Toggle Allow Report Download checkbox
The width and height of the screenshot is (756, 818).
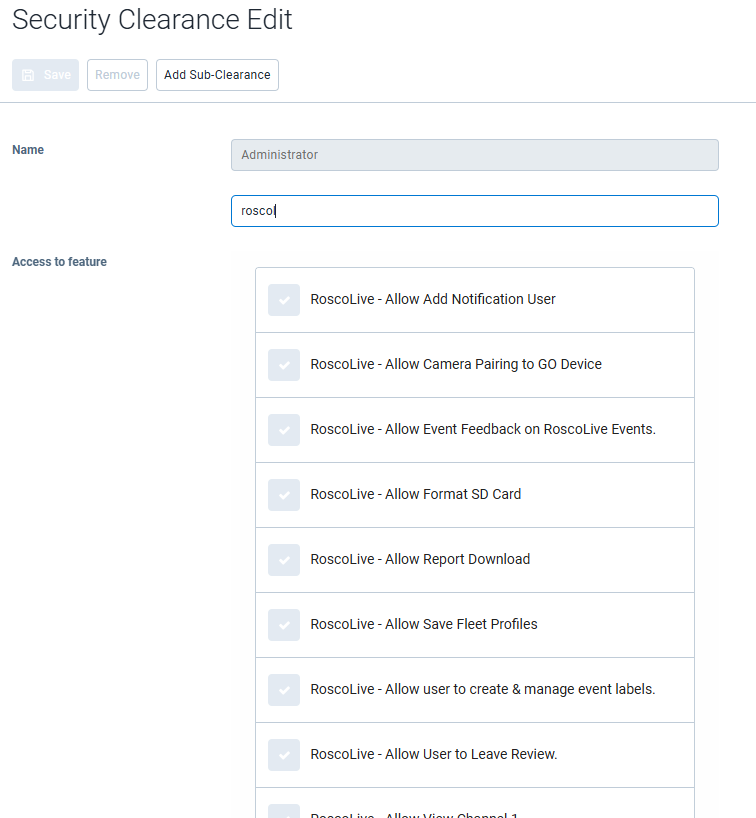(x=284, y=560)
